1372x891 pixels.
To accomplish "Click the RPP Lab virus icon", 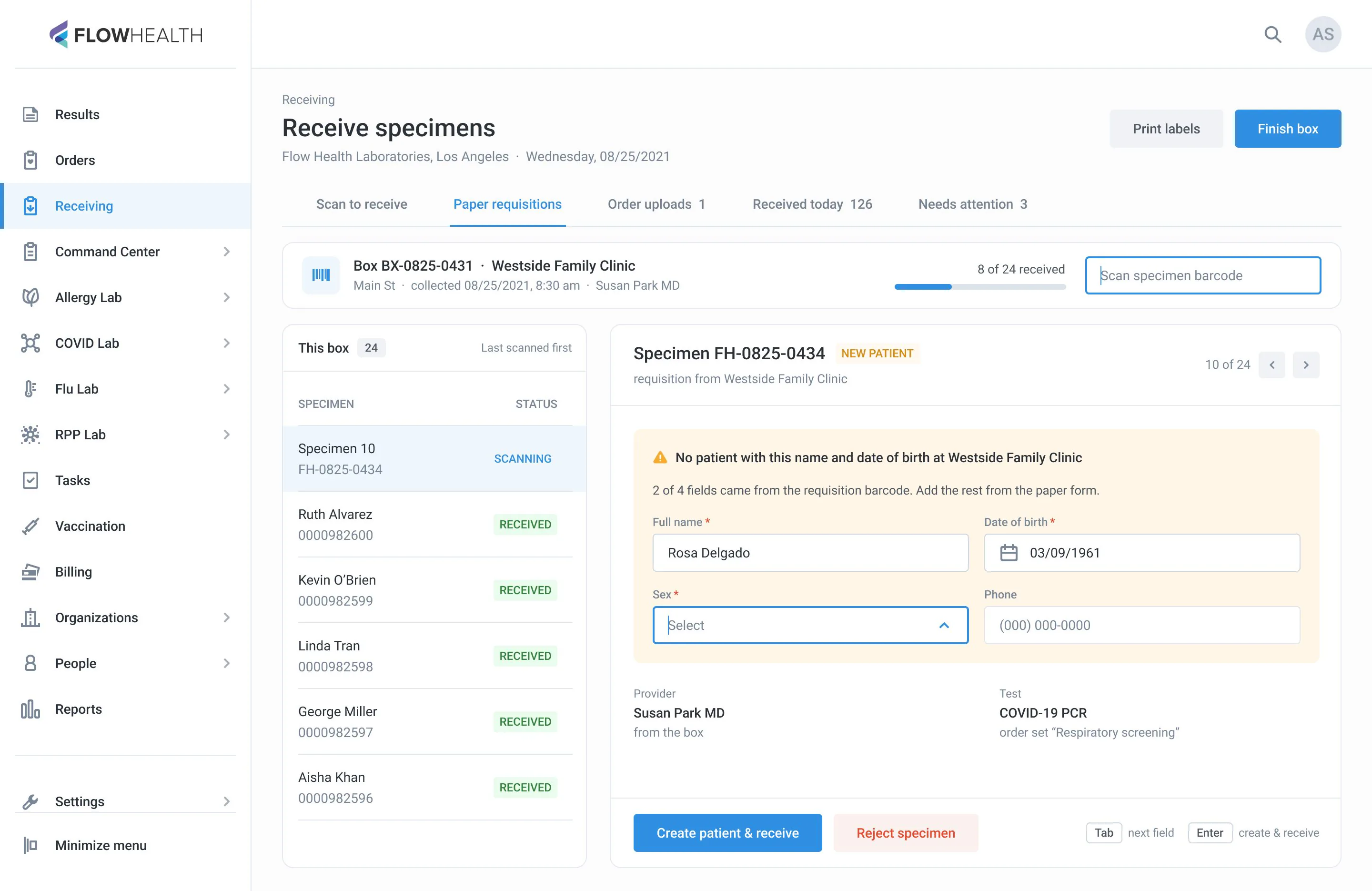I will pos(30,434).
